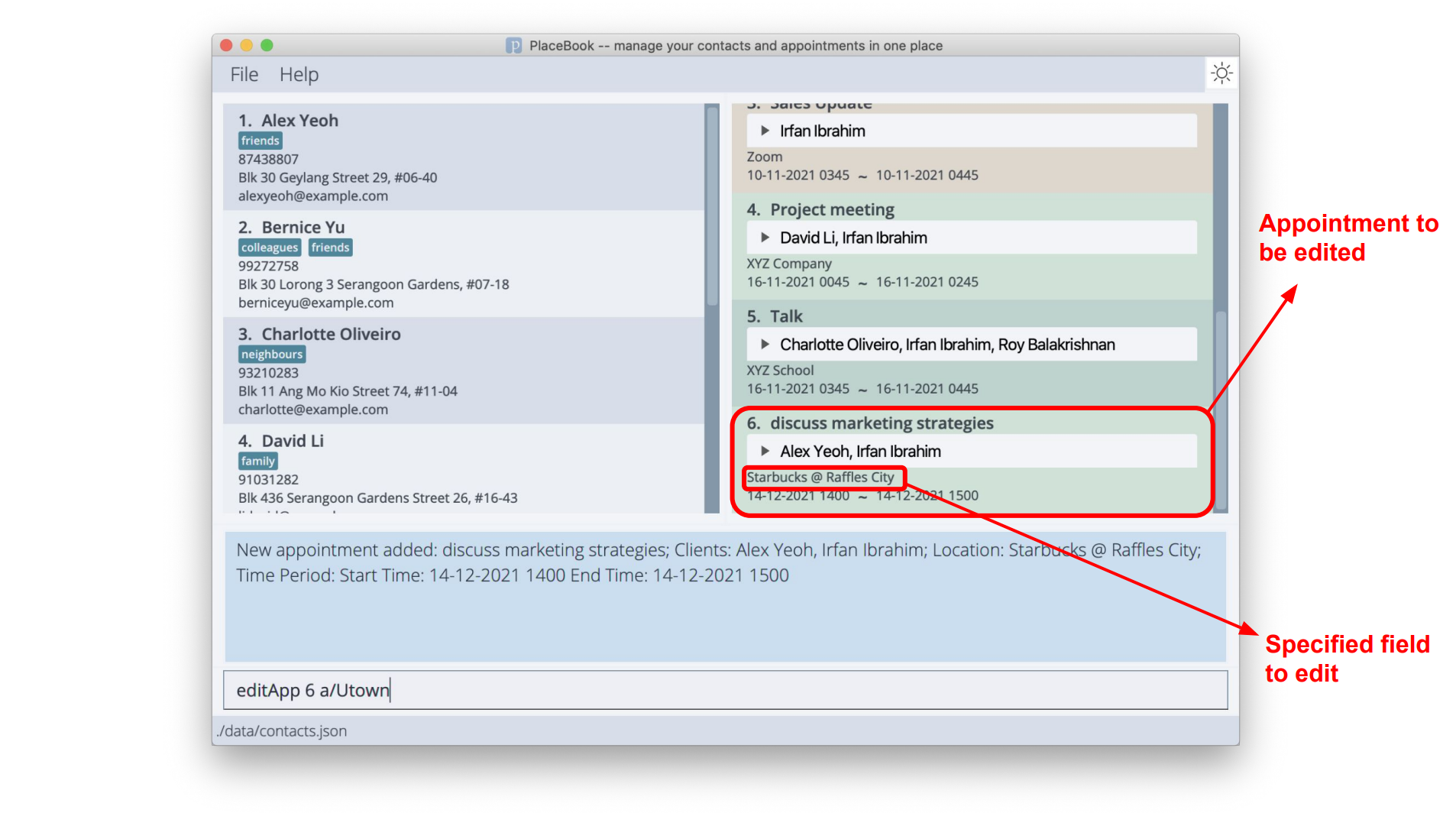Image resolution: width=1456 pixels, height=813 pixels.
Task: Click the friends tag under Alex Yeoh
Action: [x=260, y=141]
